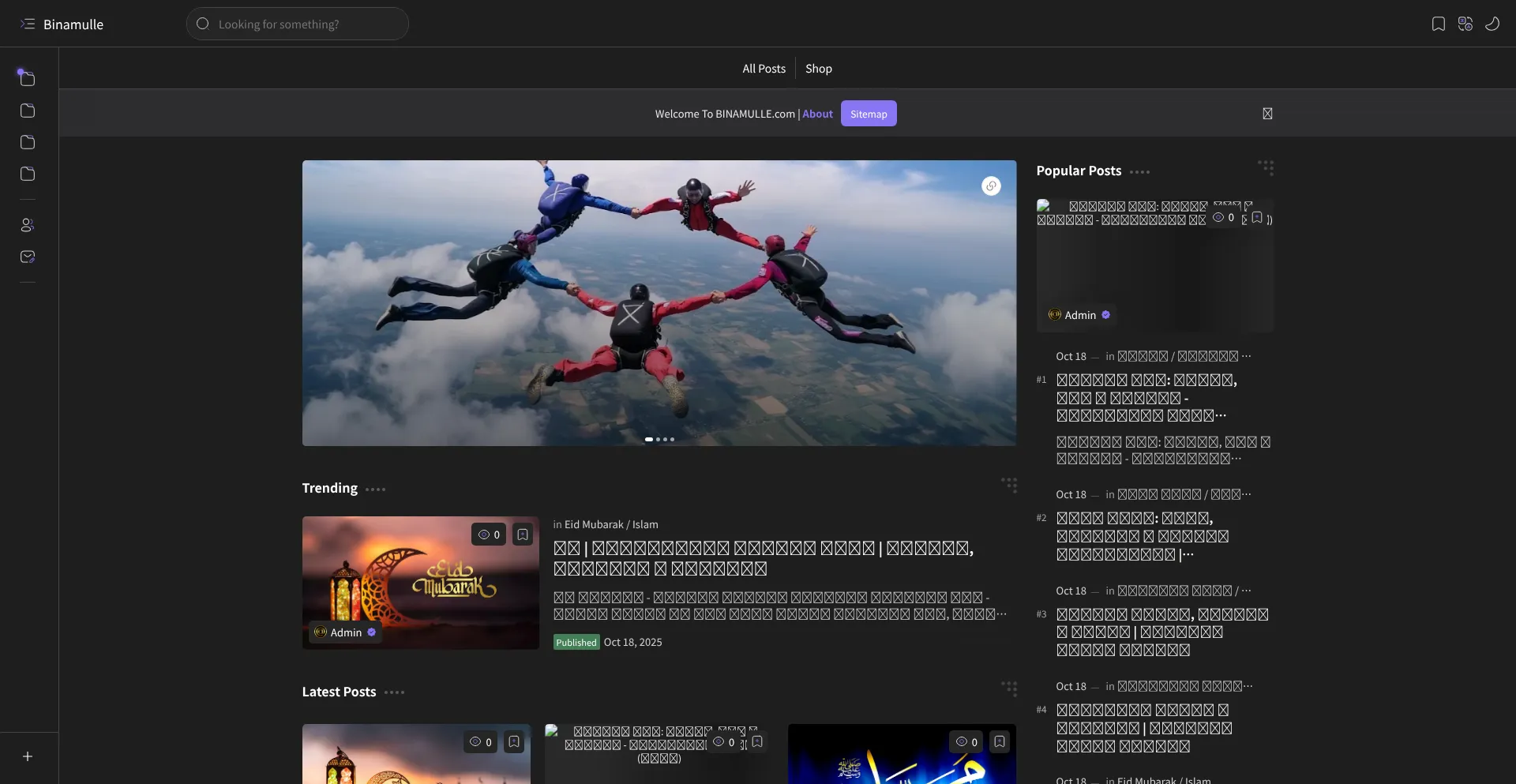The image size is (1516, 784).
Task: Open Islam category link in Trending
Action: point(645,524)
